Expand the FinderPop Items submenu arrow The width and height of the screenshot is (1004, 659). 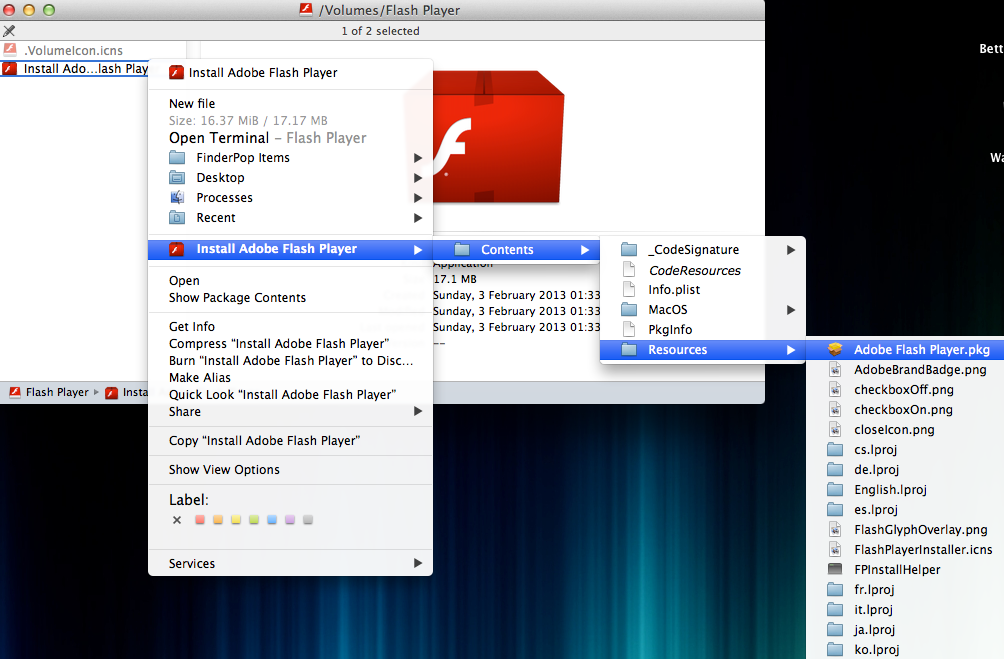417,158
